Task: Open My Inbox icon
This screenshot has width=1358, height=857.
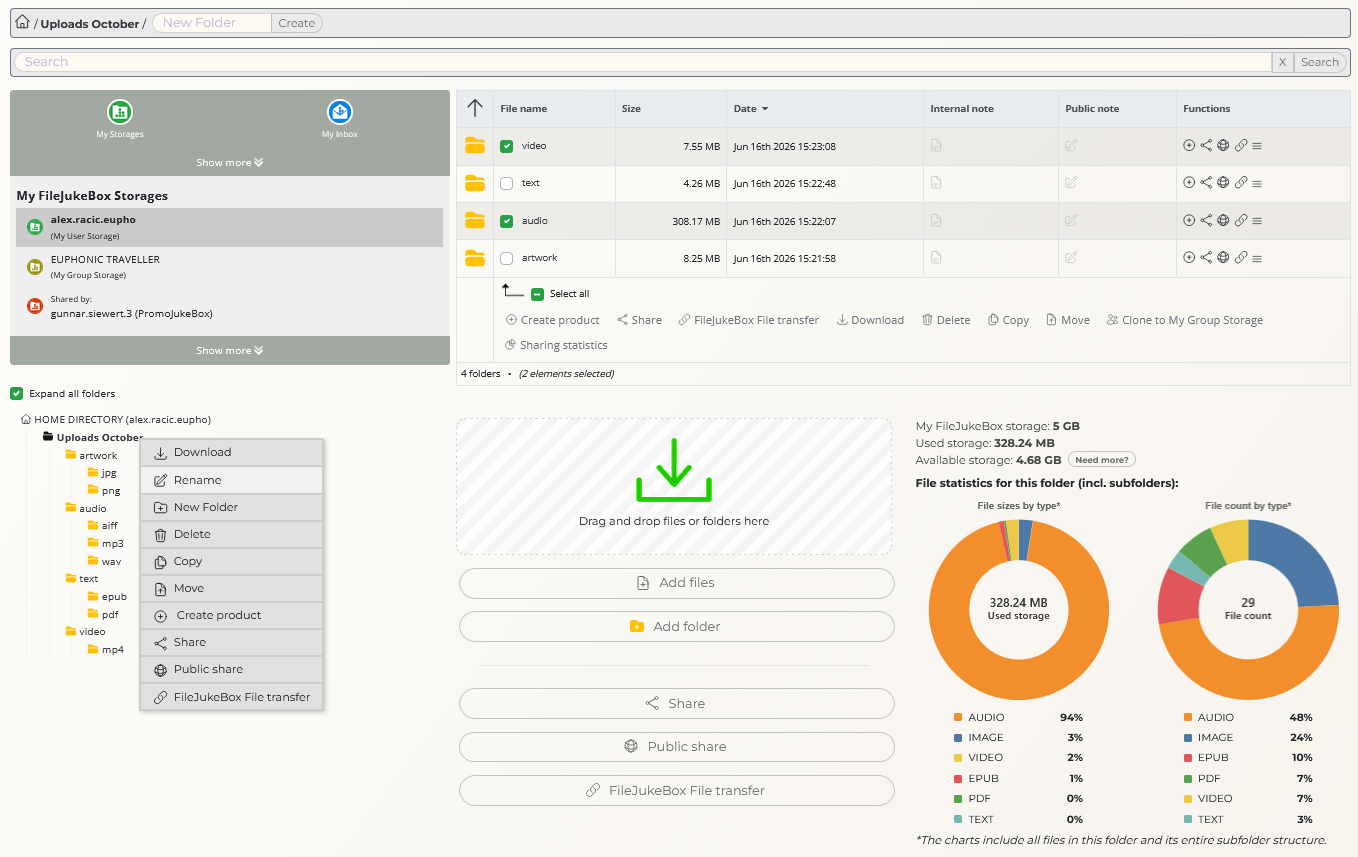Action: (340, 112)
